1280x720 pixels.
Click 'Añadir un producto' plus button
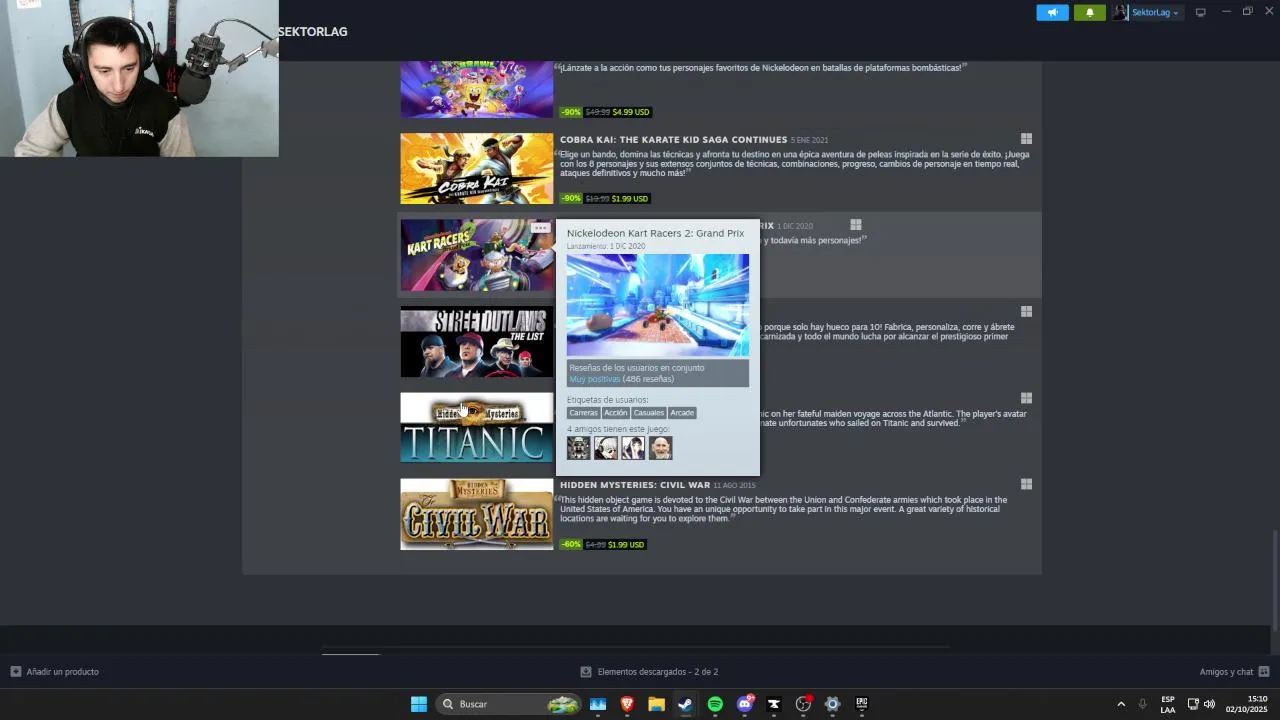coord(55,672)
